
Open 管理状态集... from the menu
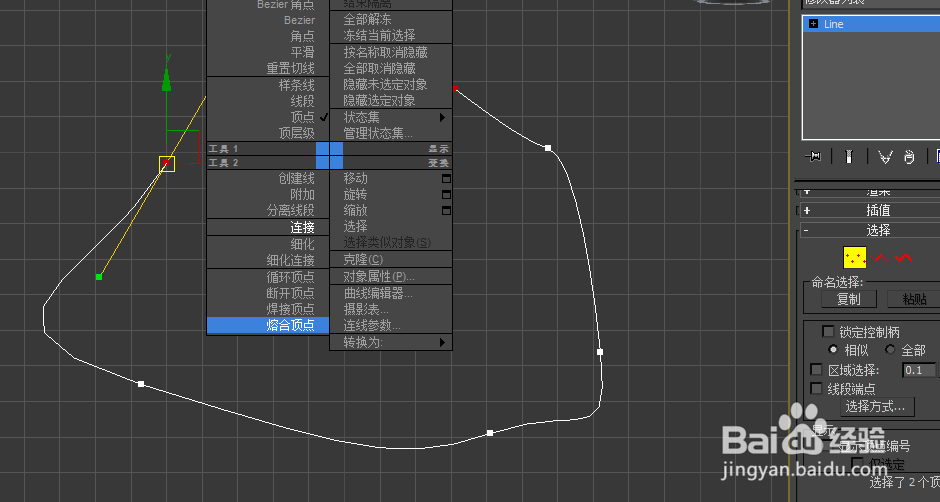point(391,133)
